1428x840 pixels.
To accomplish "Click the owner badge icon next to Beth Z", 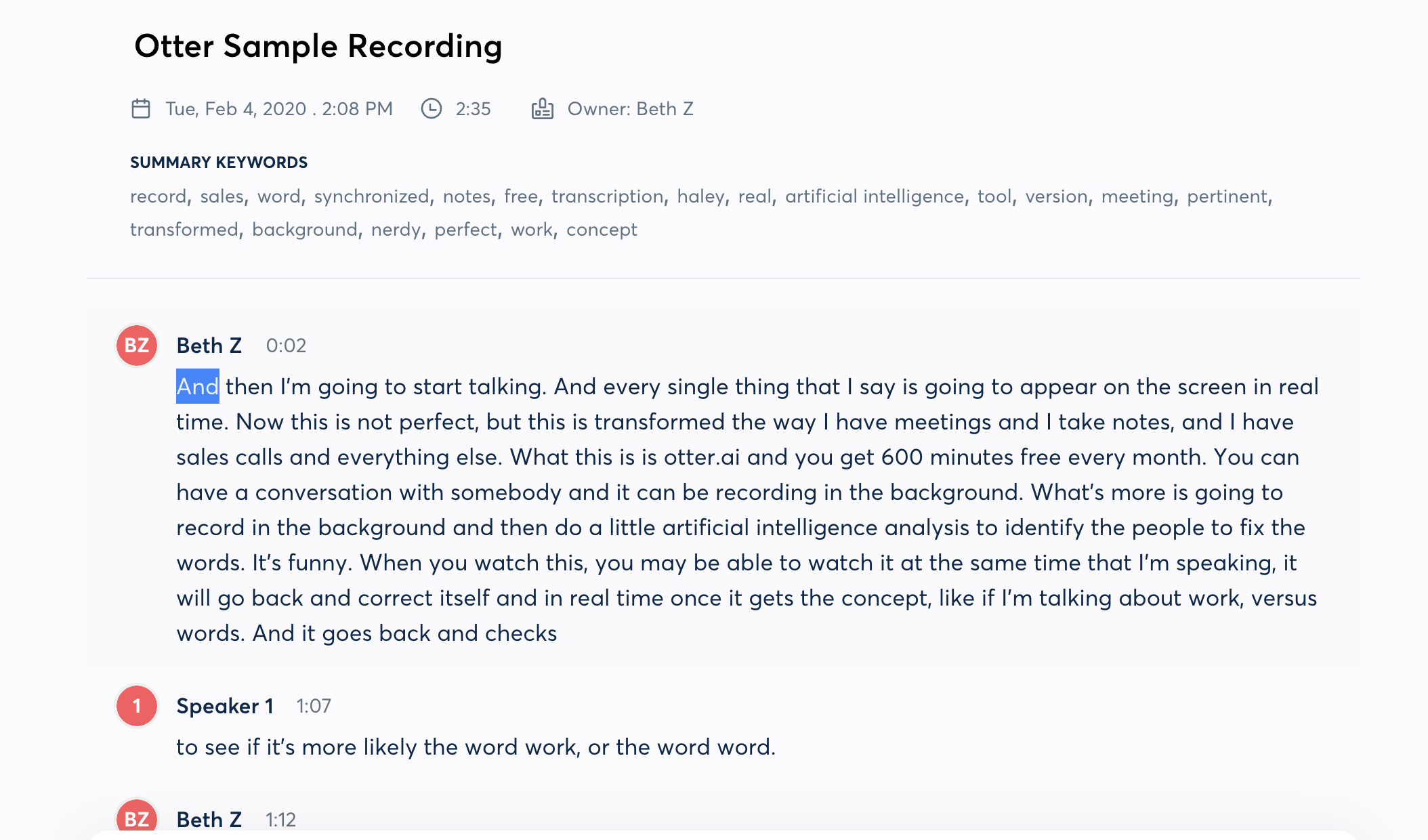I will pyautogui.click(x=542, y=108).
